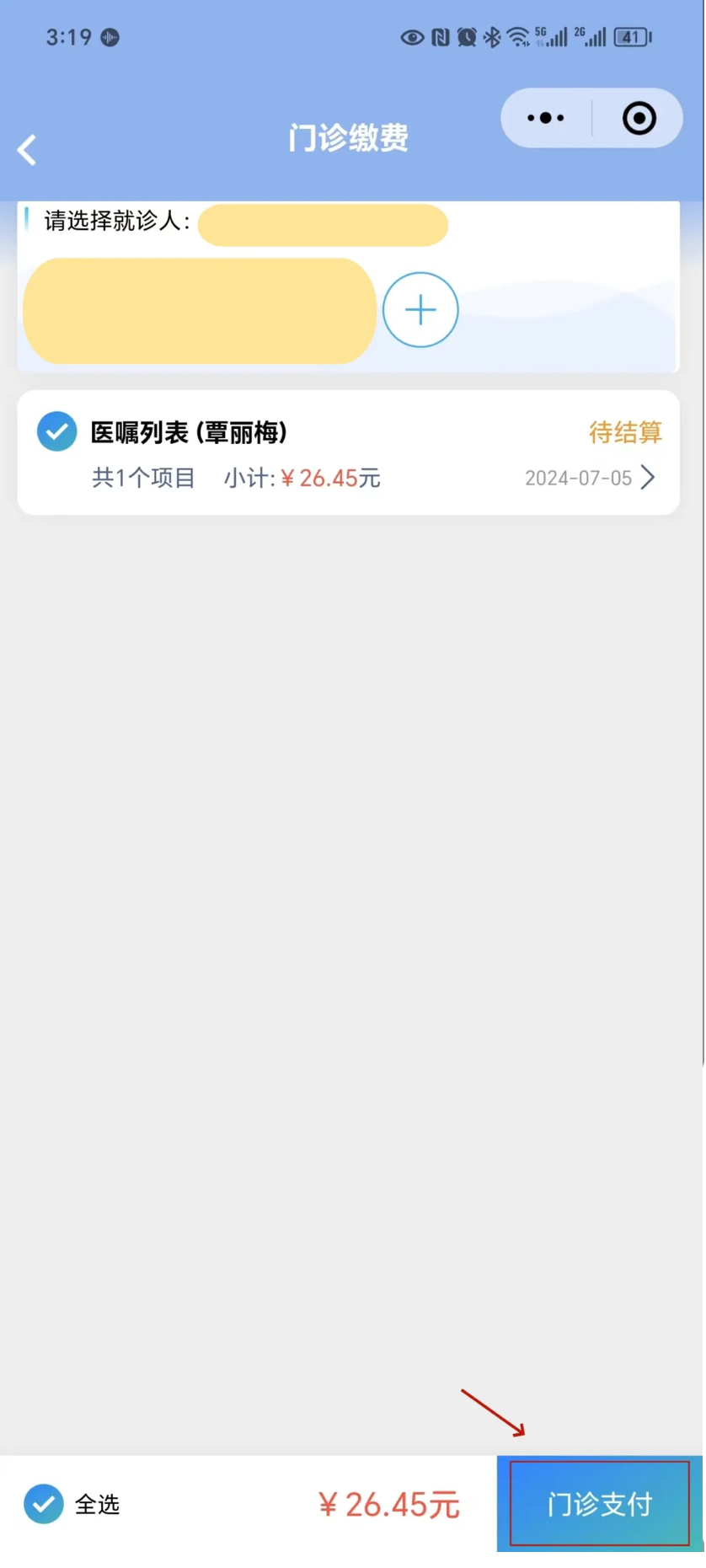Select the highlighted patient card
Image resolution: width=706 pixels, height=1568 pixels.
(199, 311)
